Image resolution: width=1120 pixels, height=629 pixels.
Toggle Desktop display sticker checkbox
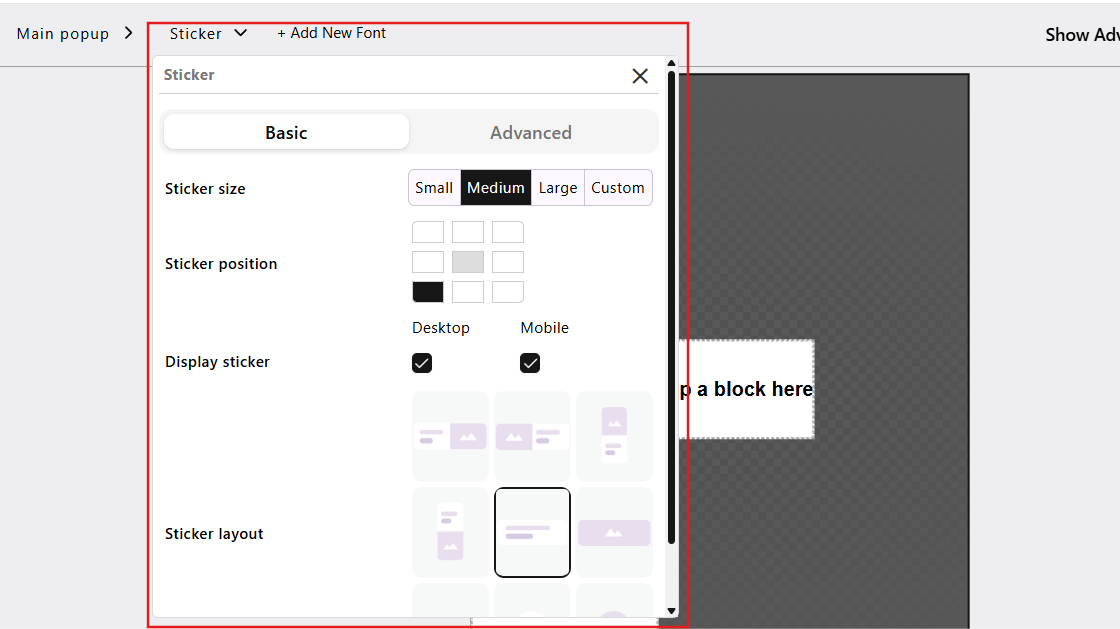(x=422, y=363)
